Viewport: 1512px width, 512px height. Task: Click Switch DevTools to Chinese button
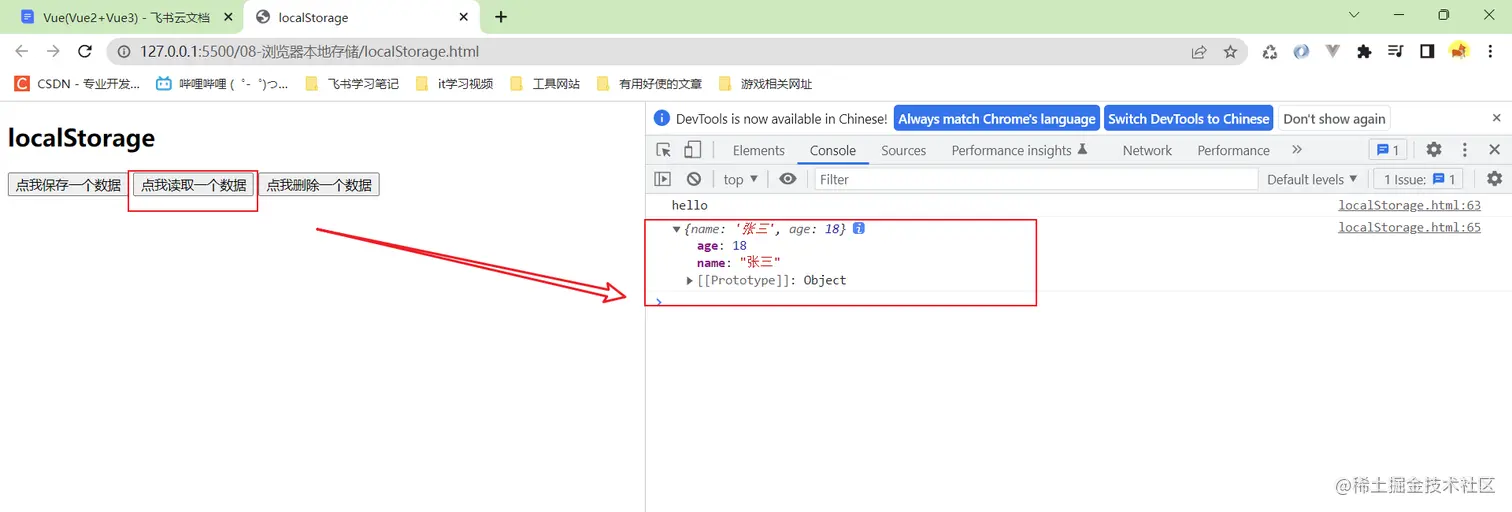pos(1188,118)
